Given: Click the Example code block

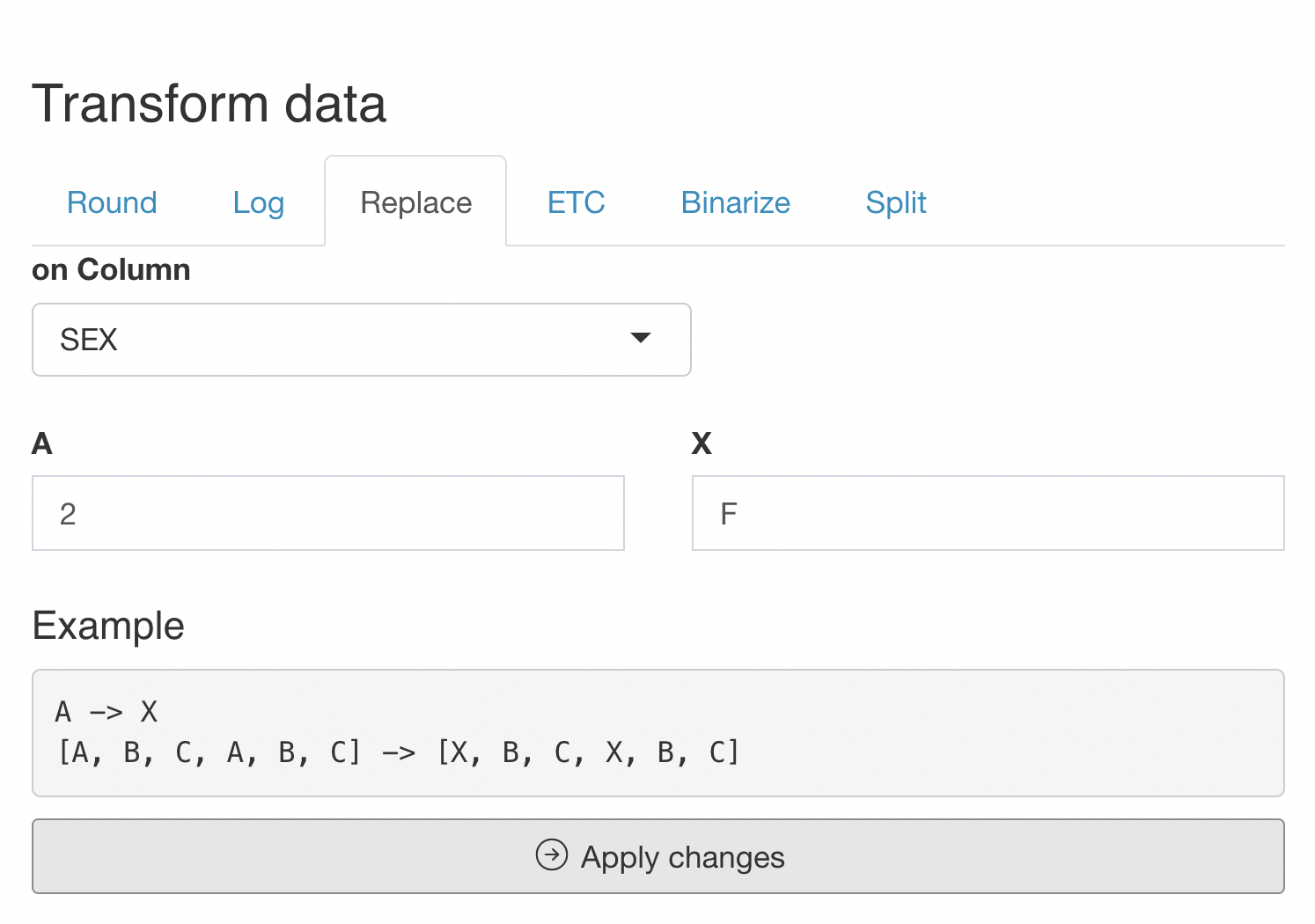Looking at the screenshot, I should coord(658,733).
